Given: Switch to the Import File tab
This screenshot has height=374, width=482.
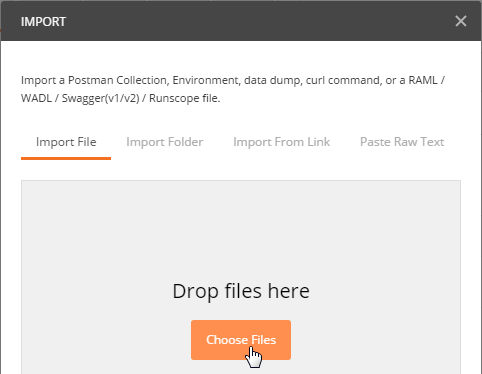Looking at the screenshot, I should point(66,142).
